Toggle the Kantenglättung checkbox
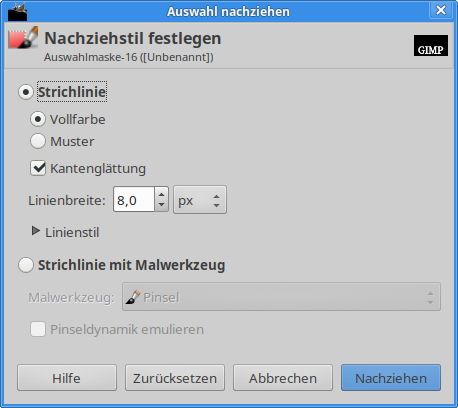Screen dimensions: 458x408 pos(38,168)
